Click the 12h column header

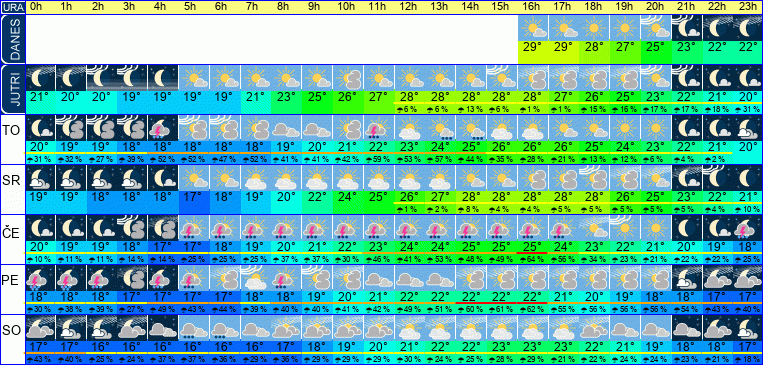(409, 7)
